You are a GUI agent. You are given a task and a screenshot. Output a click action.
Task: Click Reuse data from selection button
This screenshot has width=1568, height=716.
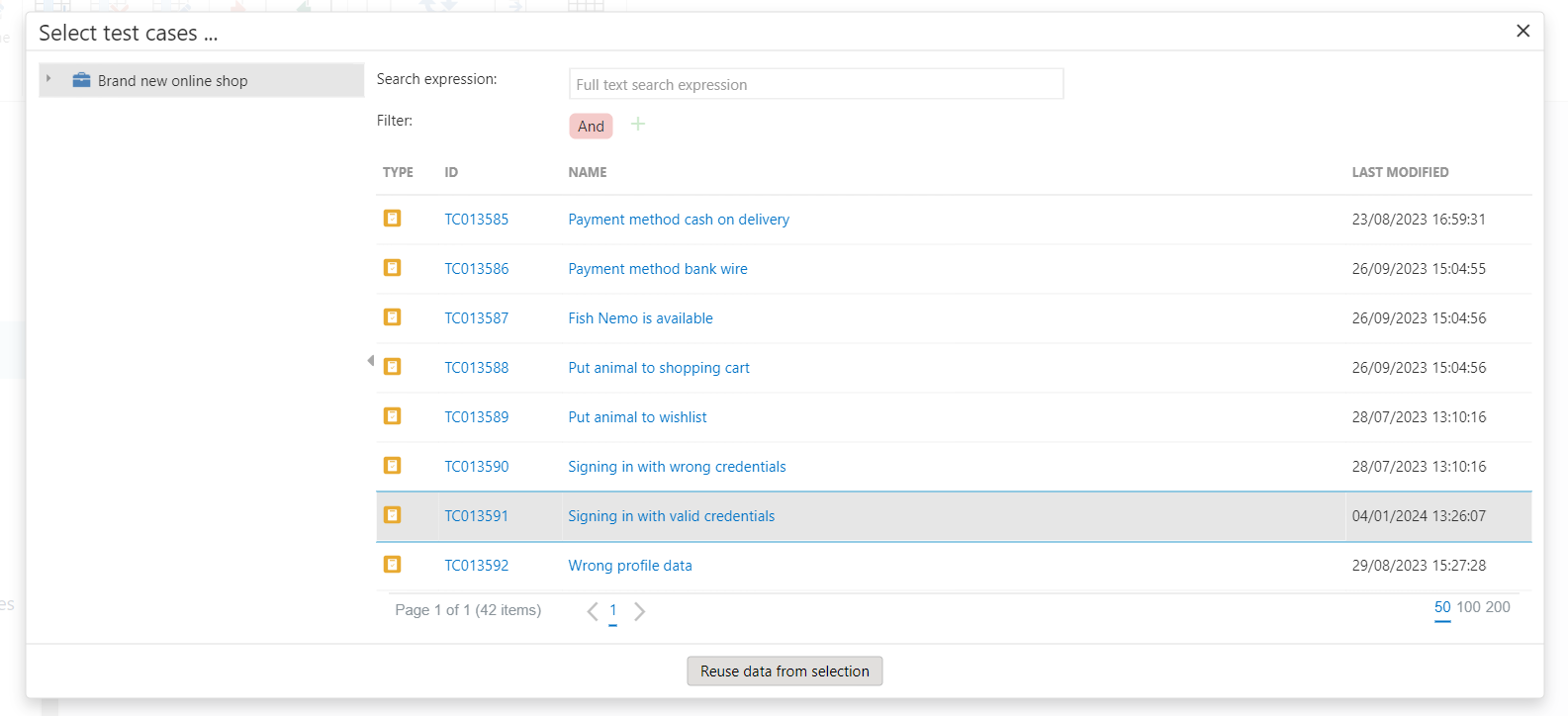point(784,671)
